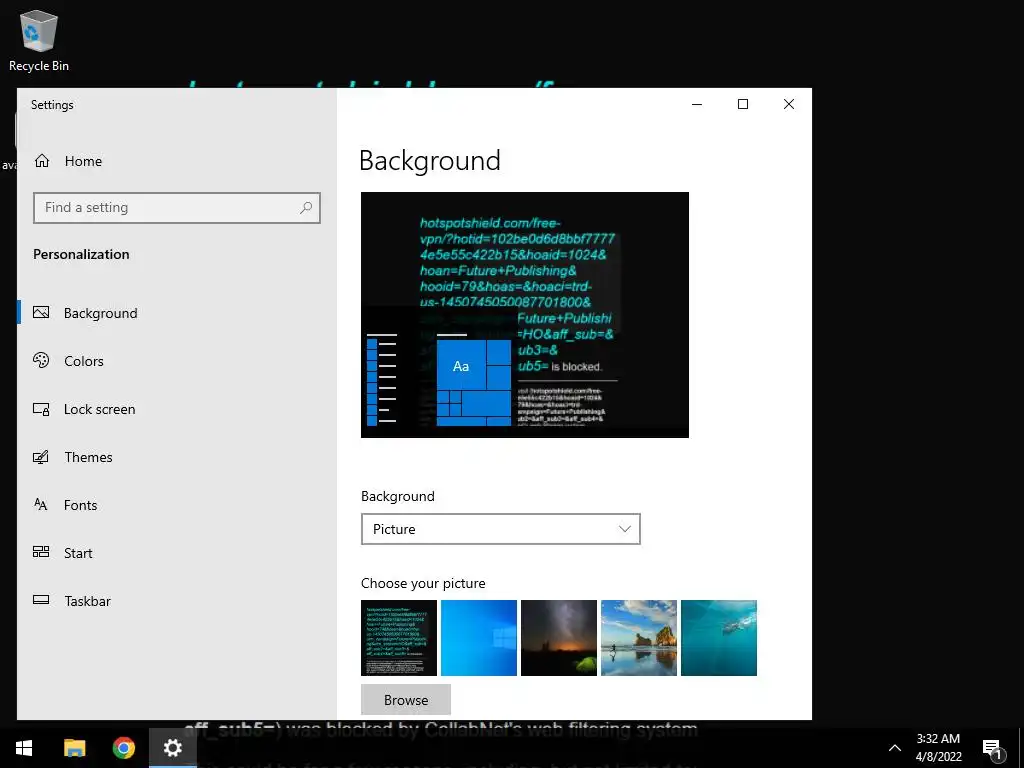Click the Background picture icon in sidebar
The image size is (1024, 768).
tap(41, 312)
